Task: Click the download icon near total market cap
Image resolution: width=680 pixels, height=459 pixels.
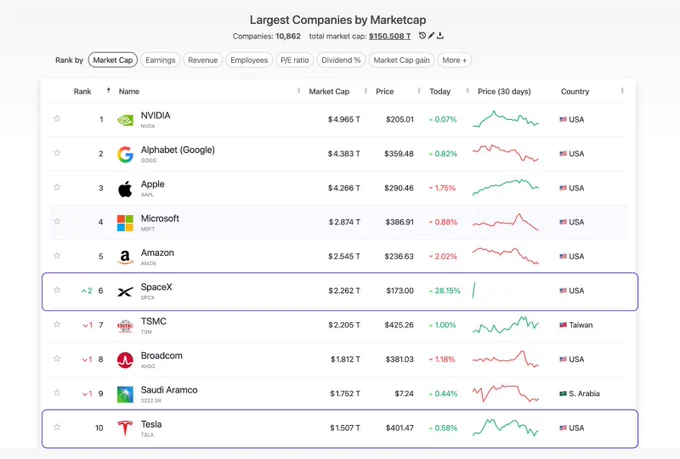Action: point(440,36)
